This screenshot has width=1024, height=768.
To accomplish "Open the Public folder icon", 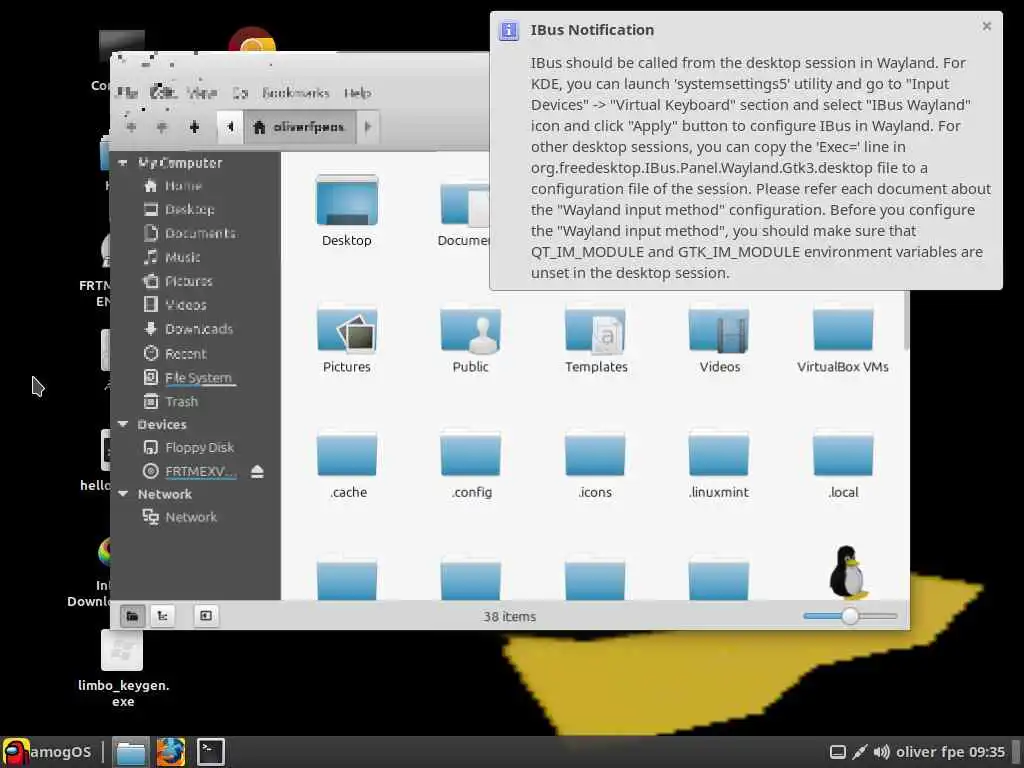I will pos(470,330).
